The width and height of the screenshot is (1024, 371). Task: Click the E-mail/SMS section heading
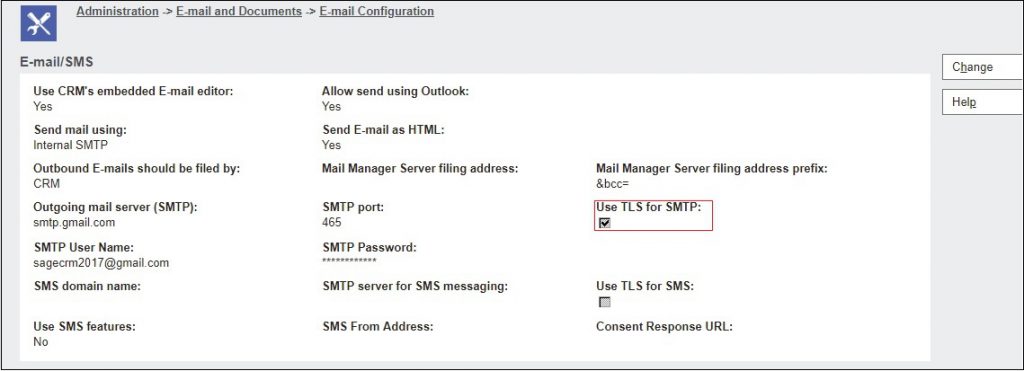[x=57, y=62]
